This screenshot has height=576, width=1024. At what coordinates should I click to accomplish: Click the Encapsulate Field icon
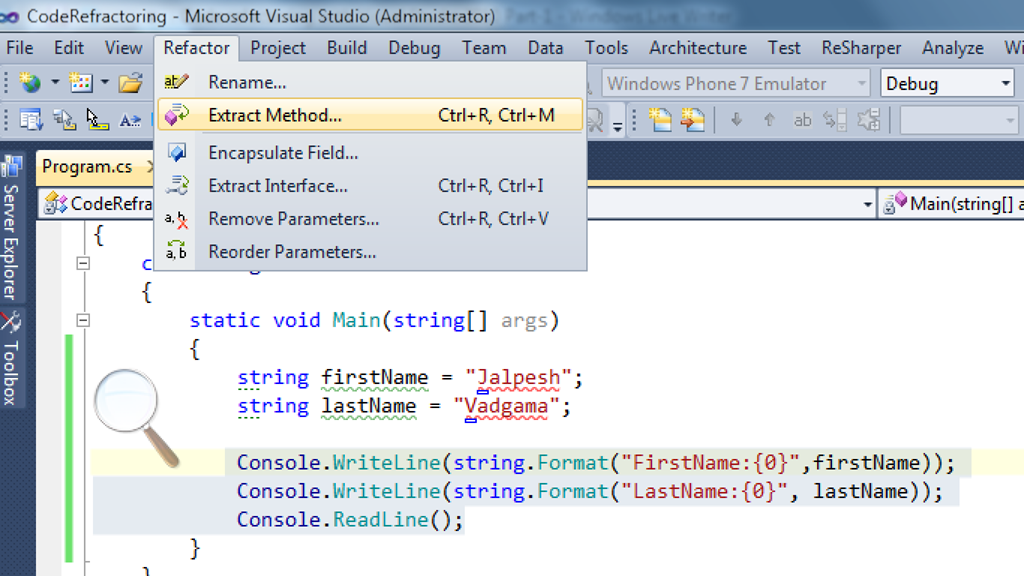176,153
